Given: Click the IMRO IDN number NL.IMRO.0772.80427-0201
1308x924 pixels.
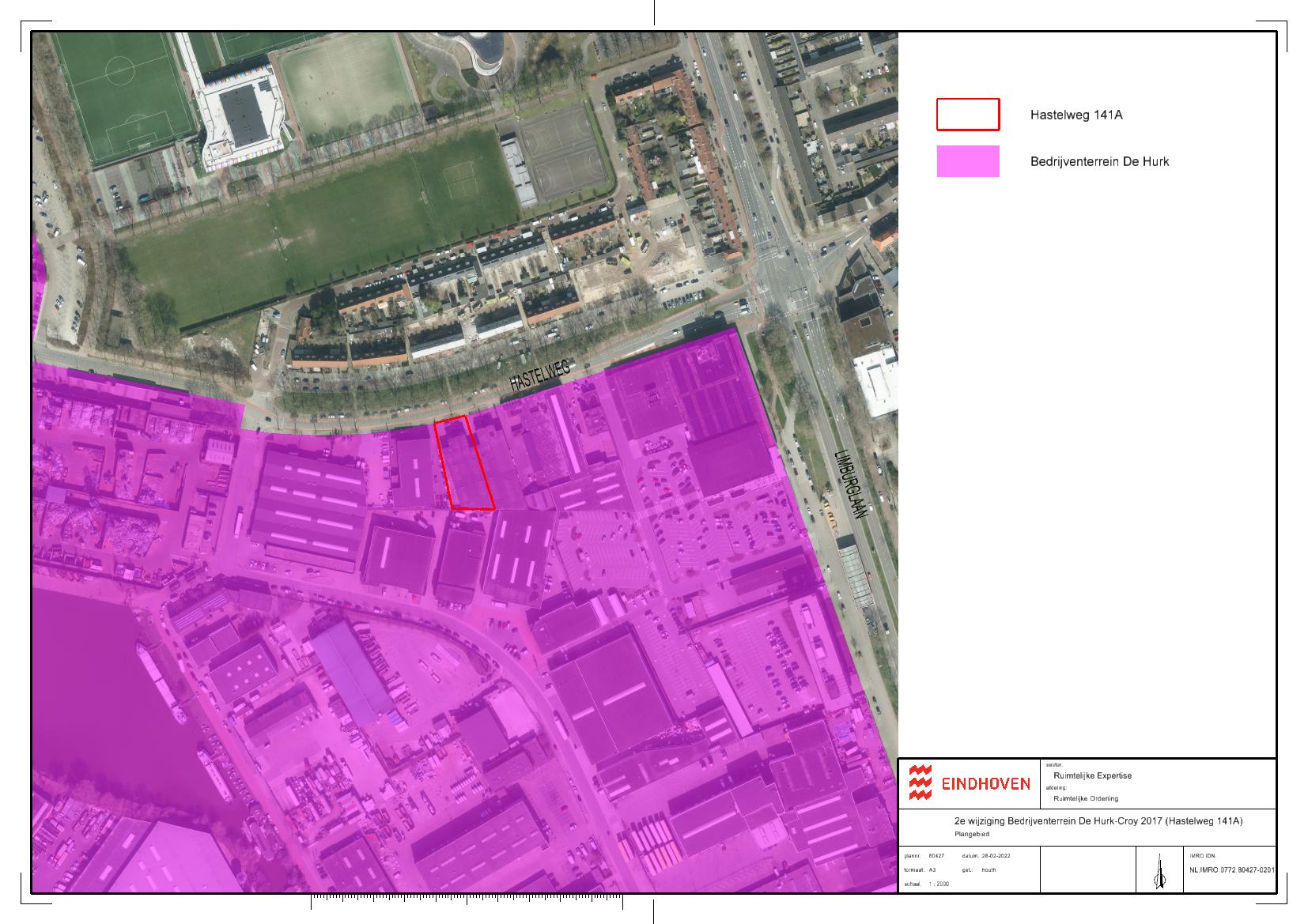Looking at the screenshot, I should click(x=1231, y=870).
